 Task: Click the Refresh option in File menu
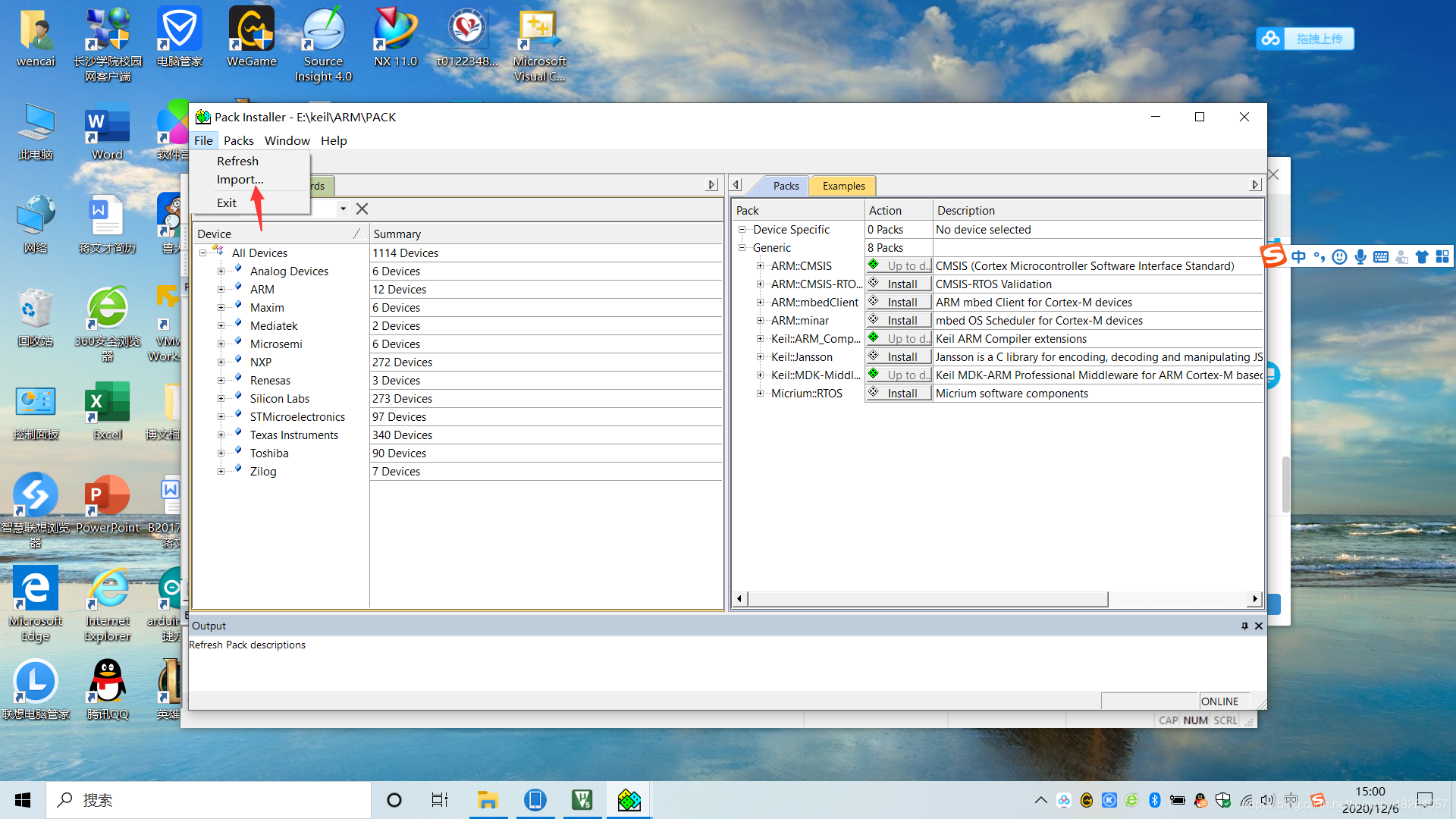[237, 161]
